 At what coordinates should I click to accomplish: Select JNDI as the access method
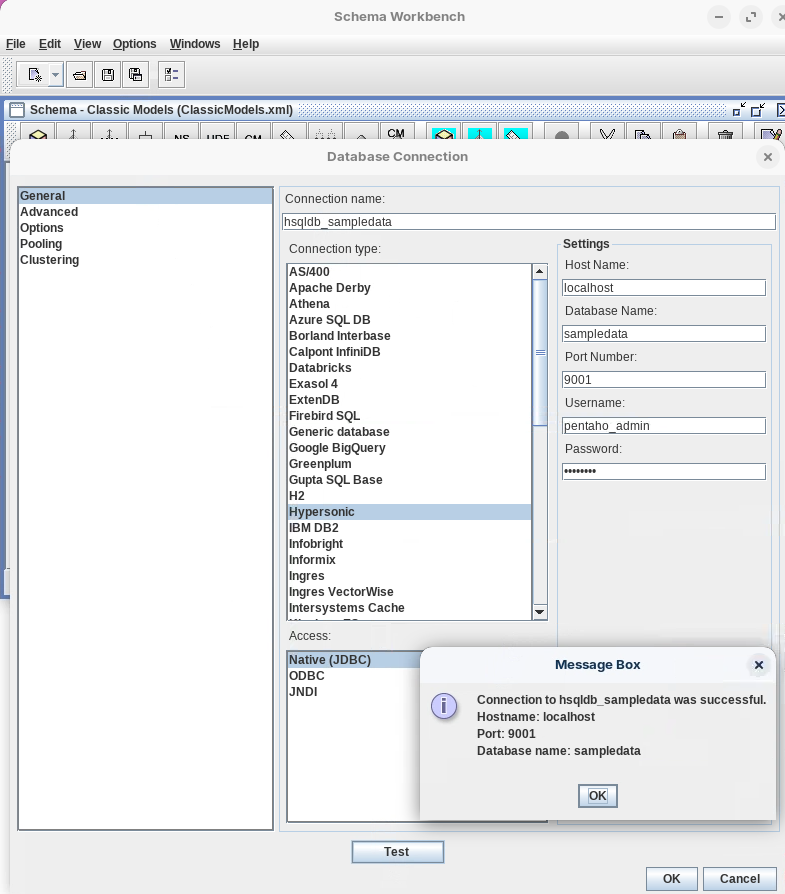click(303, 692)
